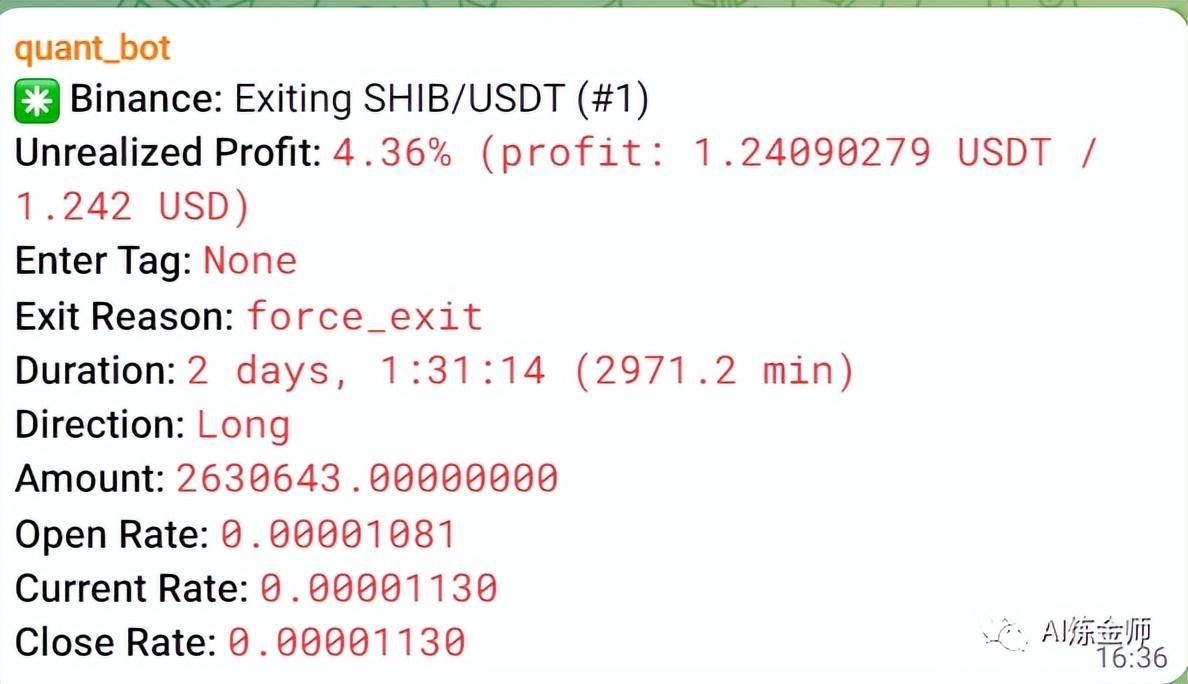Image resolution: width=1188 pixels, height=684 pixels.
Task: Click the 4.36% unrealized profit value
Action: (392, 152)
